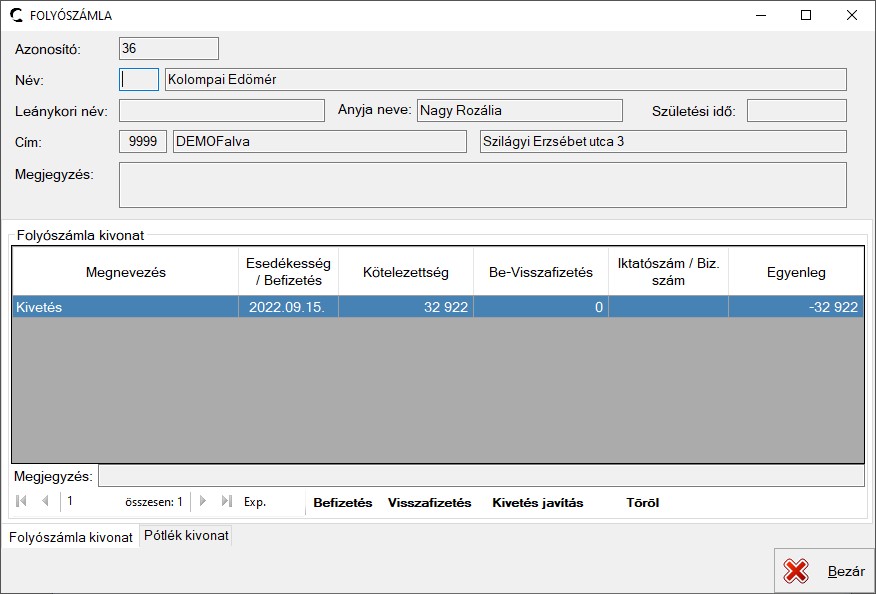Go to previous record in navigator
Screen dimensions: 876x594
[45, 502]
